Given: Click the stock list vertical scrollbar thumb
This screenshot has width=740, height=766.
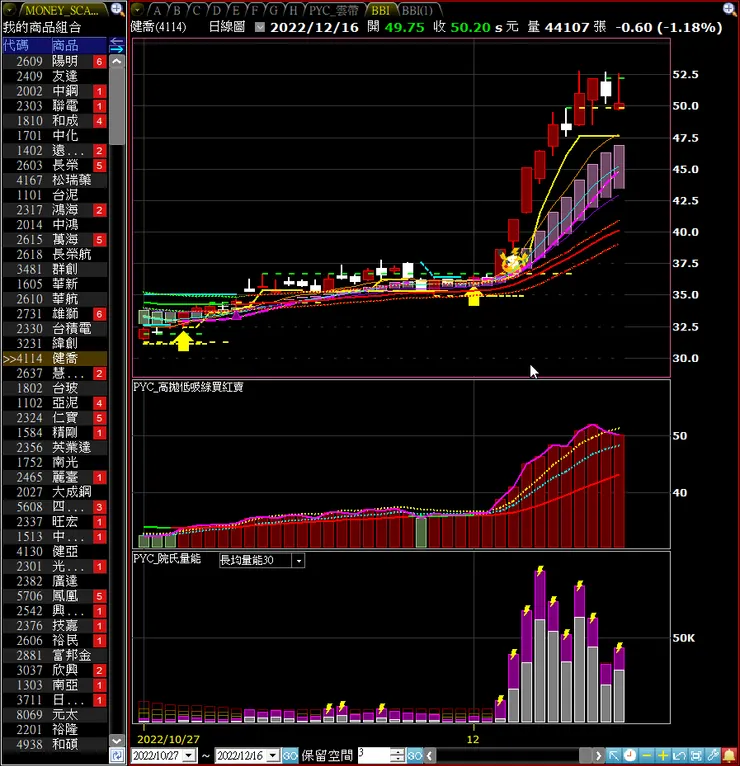Looking at the screenshot, I should [117, 107].
